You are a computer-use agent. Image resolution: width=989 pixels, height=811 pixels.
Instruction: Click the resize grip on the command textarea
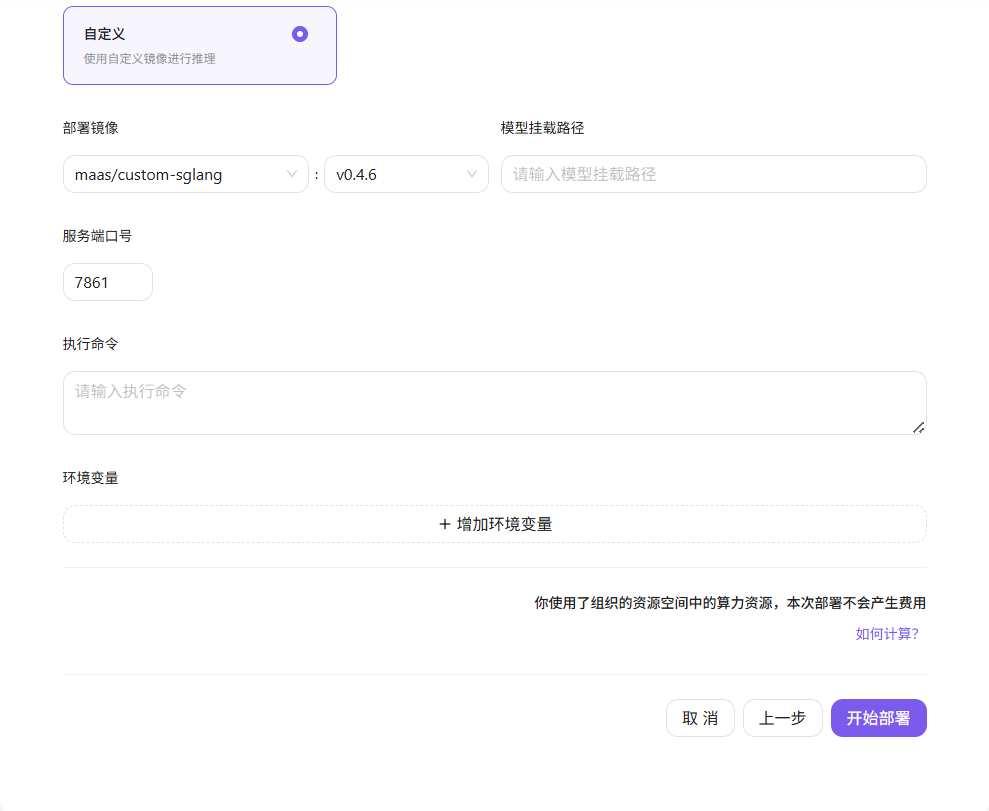click(919, 429)
